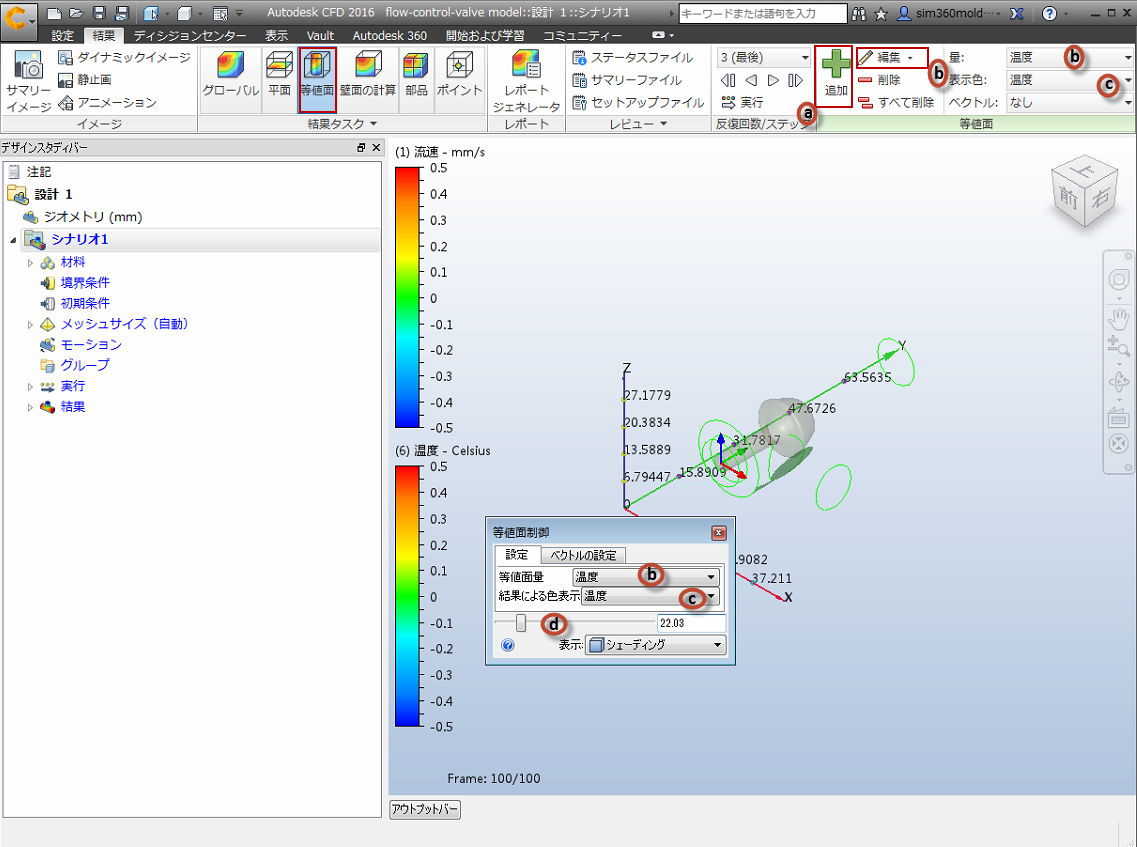The width and height of the screenshot is (1137, 847).
Task: Click 実行 run animation button
Action: 743,102
